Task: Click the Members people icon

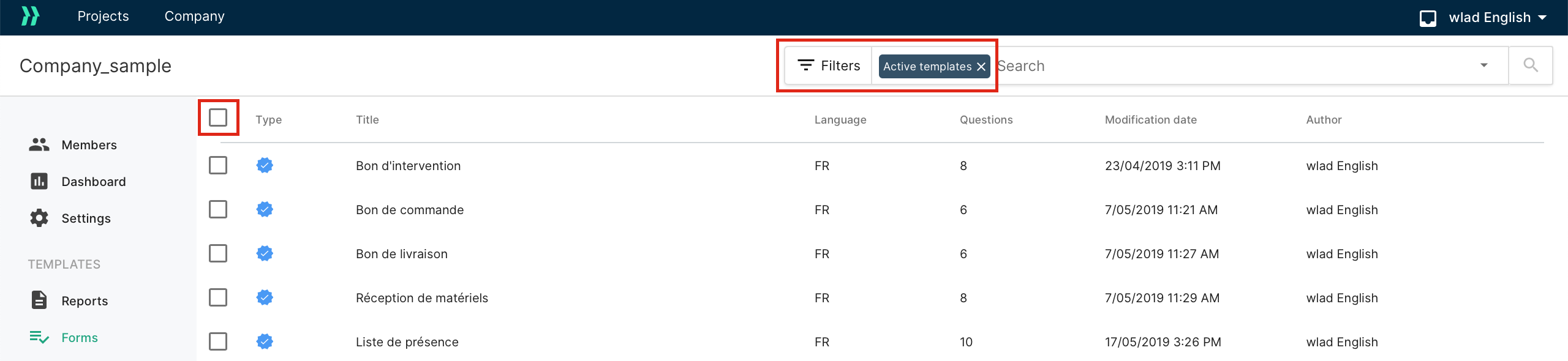Action: (39, 145)
